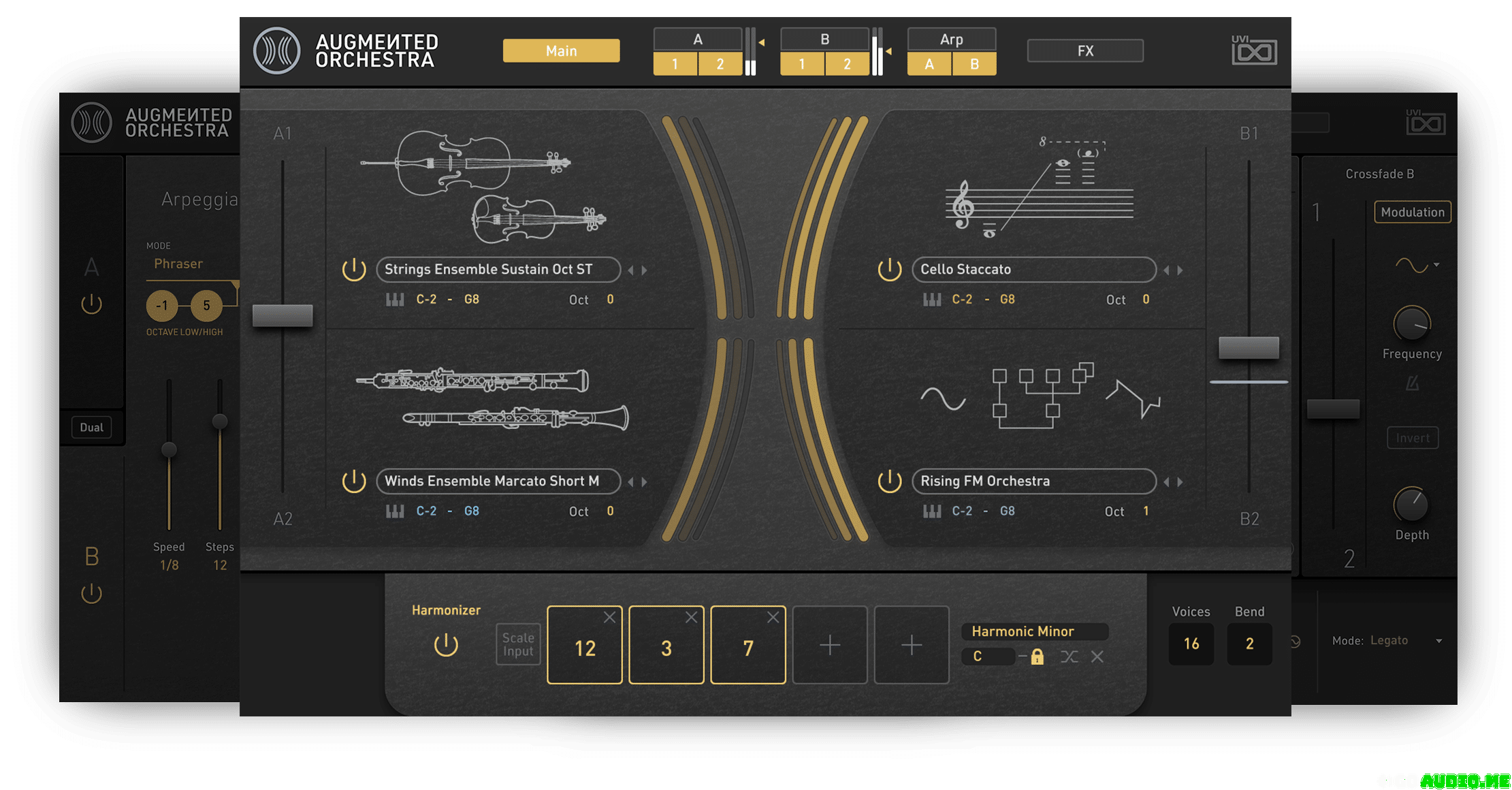
Task: Toggle the scale lock icon
Action: click(1037, 657)
